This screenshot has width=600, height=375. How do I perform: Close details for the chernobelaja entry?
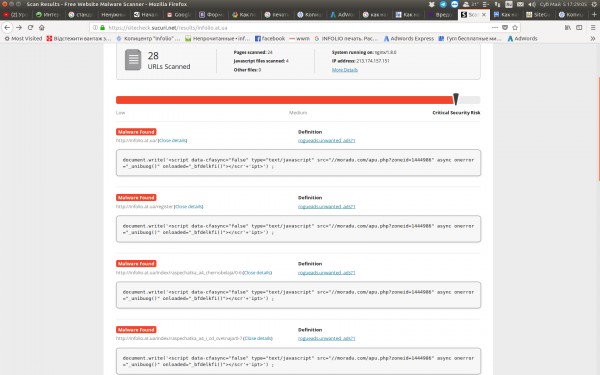point(258,273)
